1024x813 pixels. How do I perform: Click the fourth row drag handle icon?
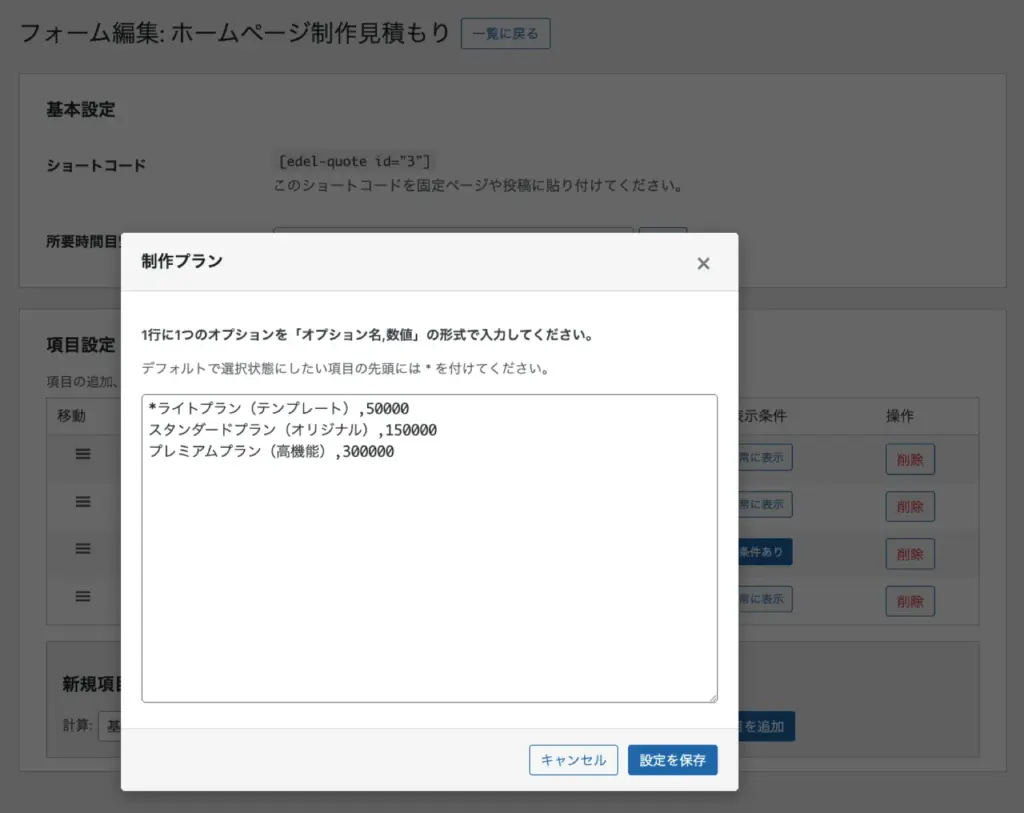[x=83, y=596]
